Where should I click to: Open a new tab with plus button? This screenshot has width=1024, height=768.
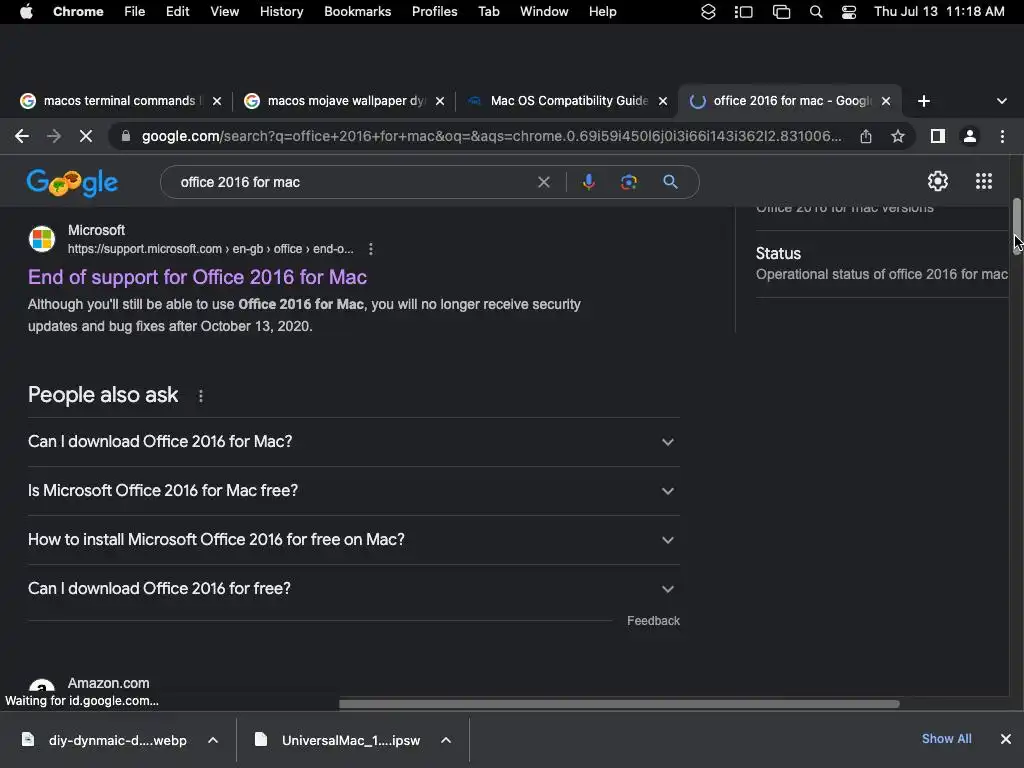(923, 101)
